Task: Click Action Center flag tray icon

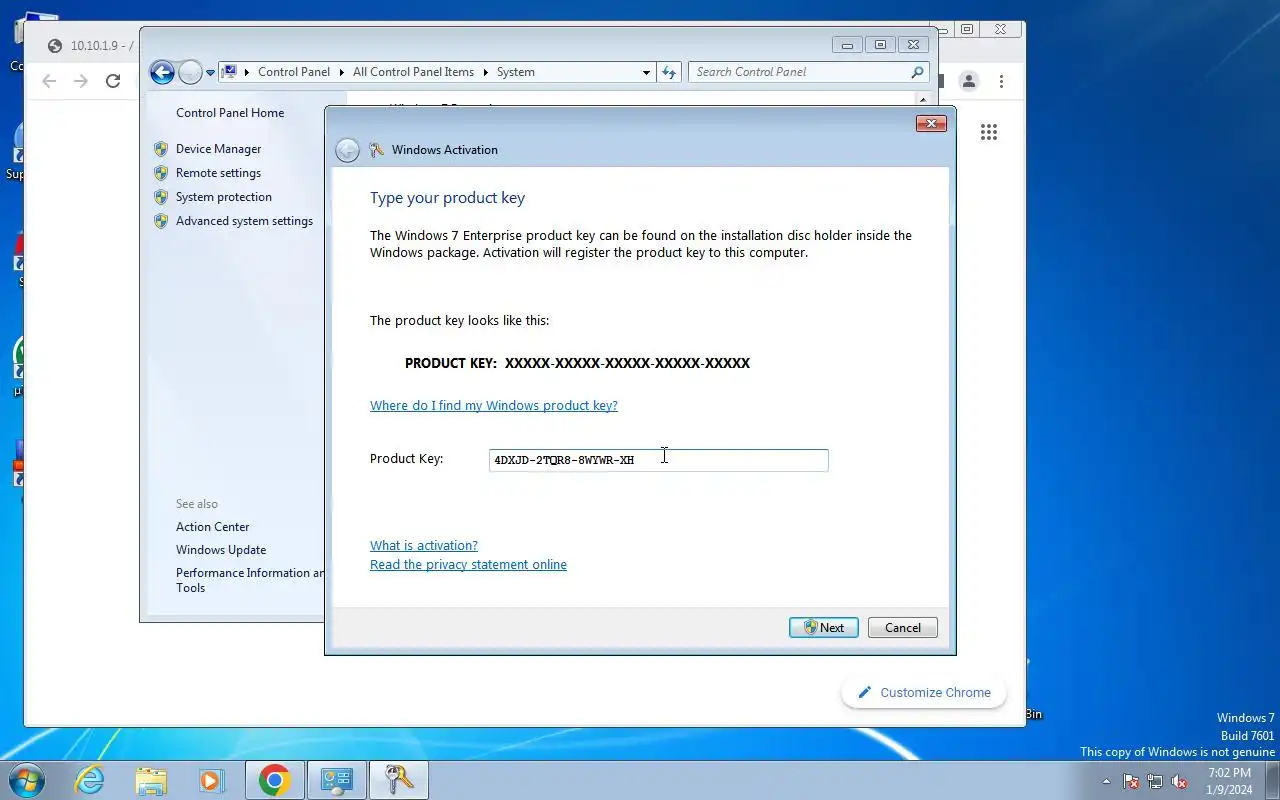Action: tap(1131, 782)
